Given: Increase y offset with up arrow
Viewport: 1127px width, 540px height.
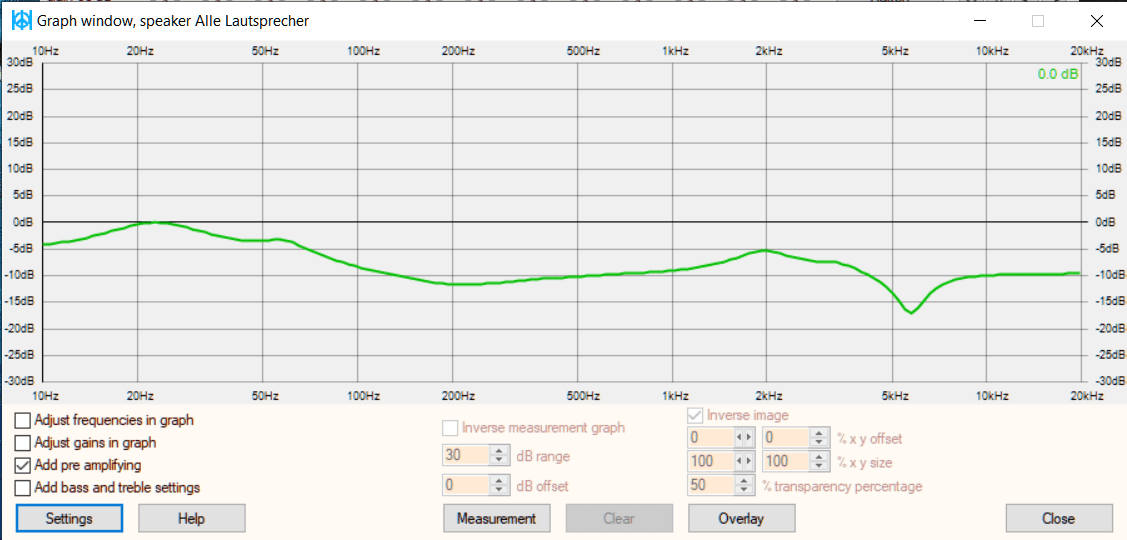Looking at the screenshot, I should 819,434.
